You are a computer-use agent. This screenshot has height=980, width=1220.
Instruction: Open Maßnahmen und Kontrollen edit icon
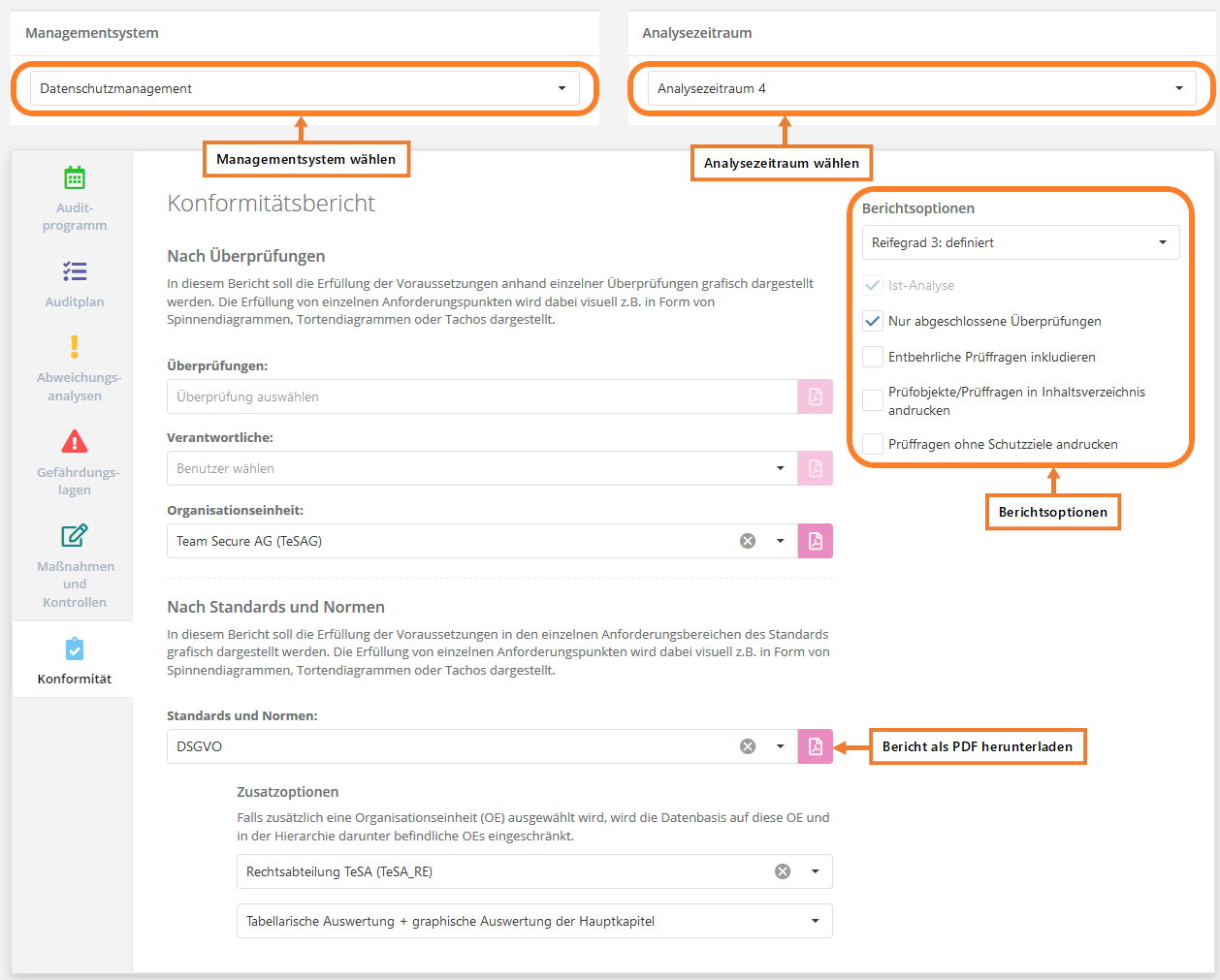pyautogui.click(x=75, y=536)
